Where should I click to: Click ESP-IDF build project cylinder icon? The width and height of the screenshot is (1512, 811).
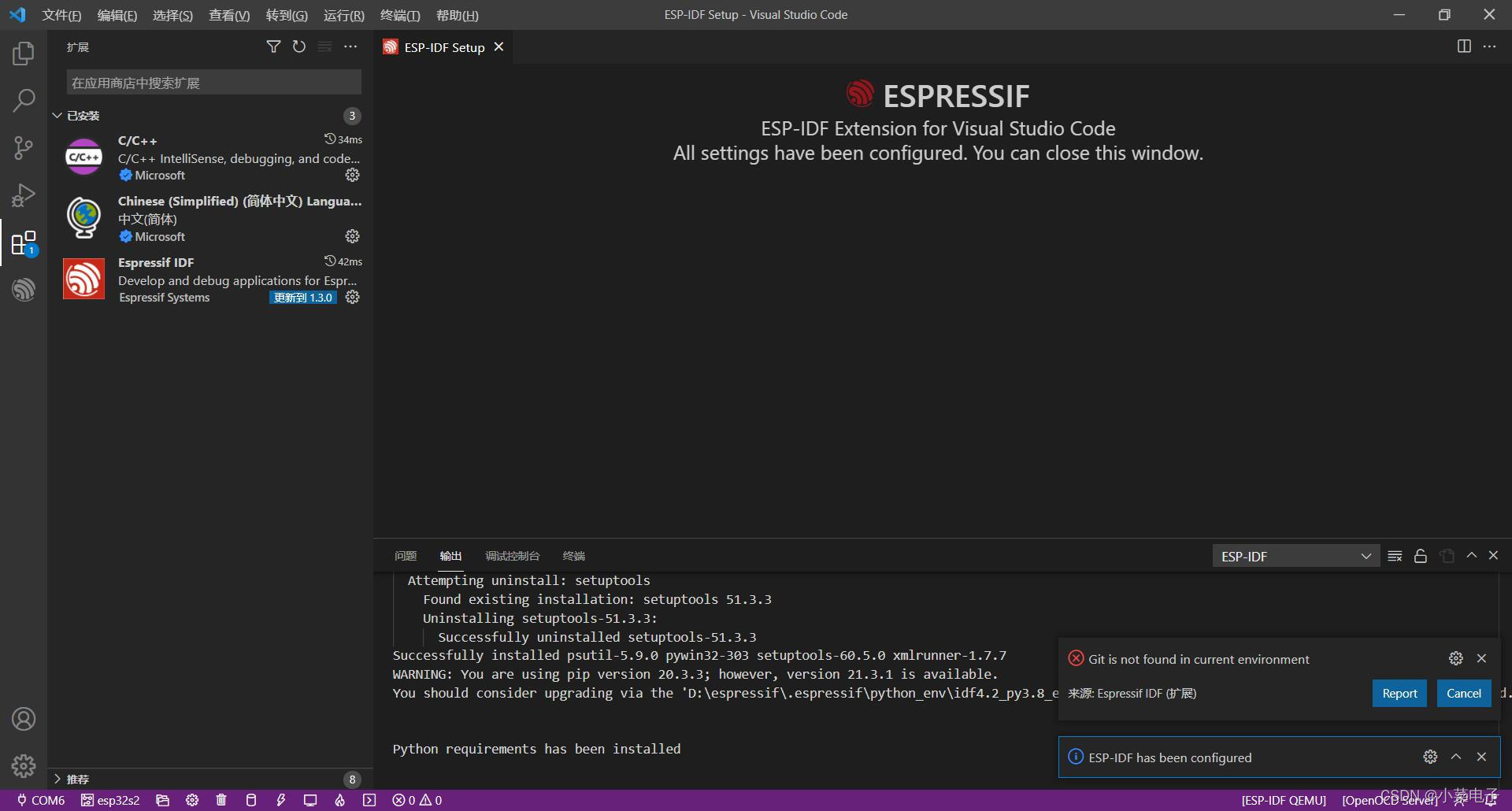pyautogui.click(x=251, y=800)
